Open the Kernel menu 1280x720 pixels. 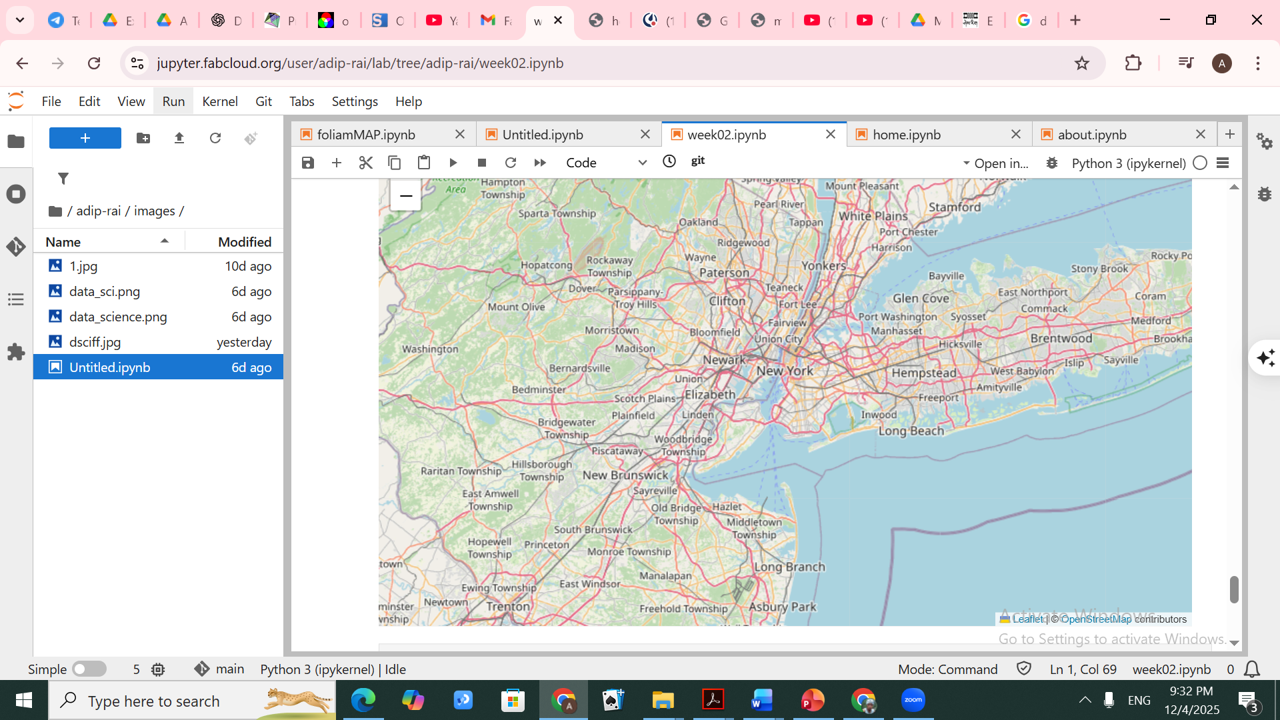(x=219, y=101)
